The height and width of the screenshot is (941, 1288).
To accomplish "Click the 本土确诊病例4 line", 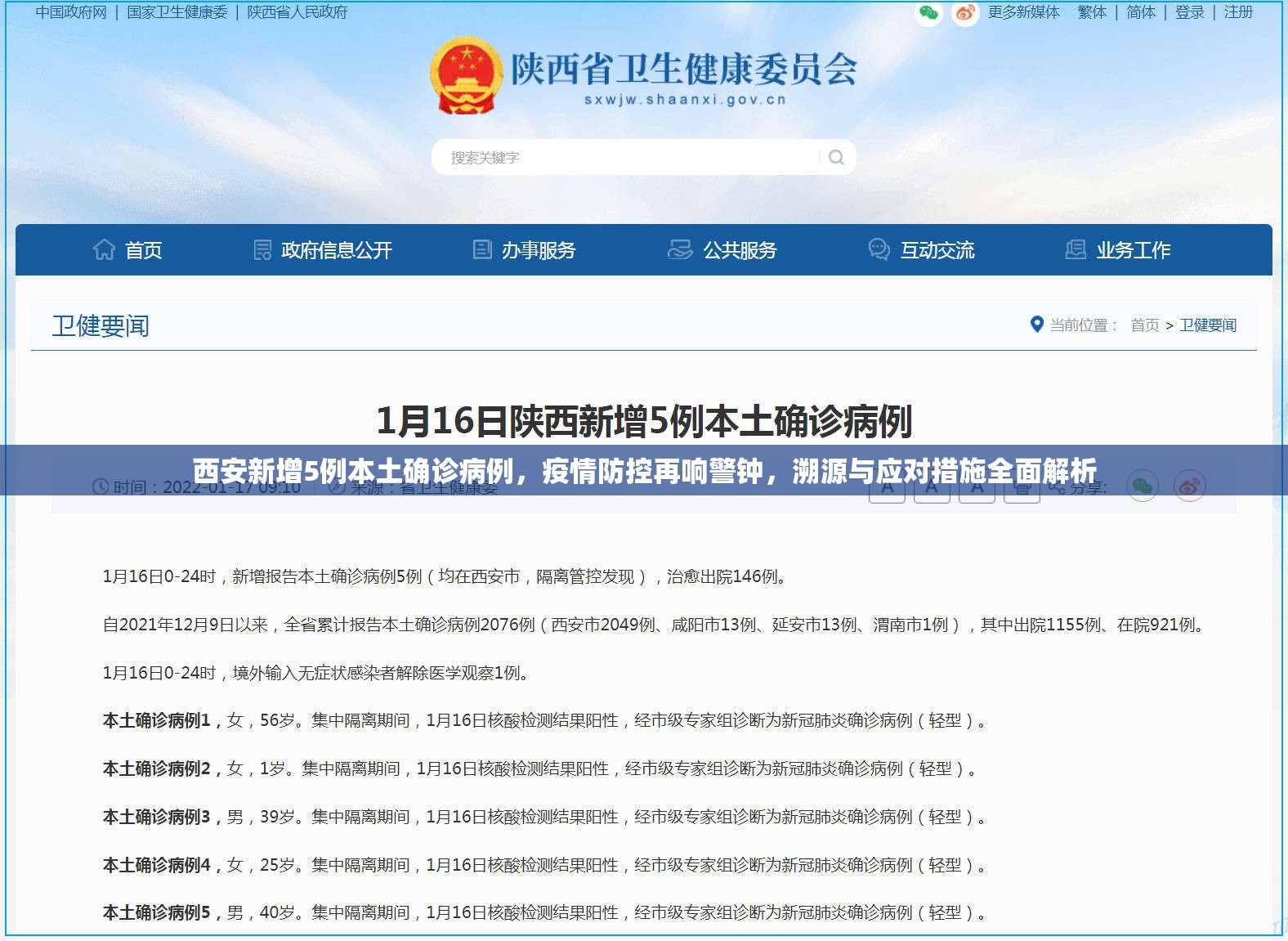I will coord(546,865).
